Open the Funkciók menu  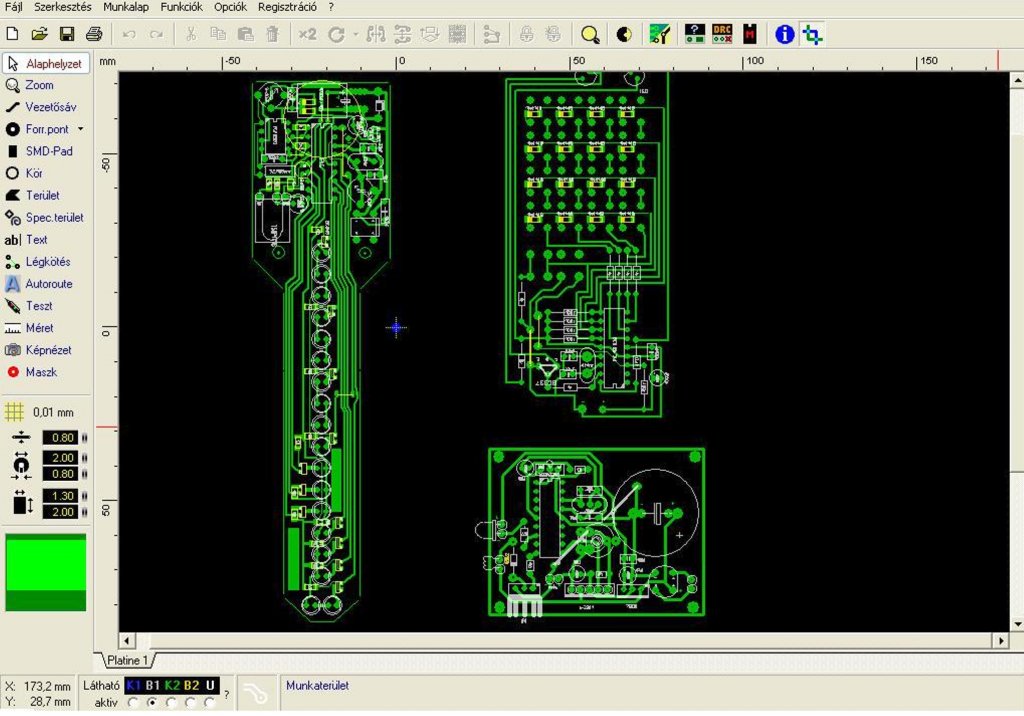tap(182, 7)
